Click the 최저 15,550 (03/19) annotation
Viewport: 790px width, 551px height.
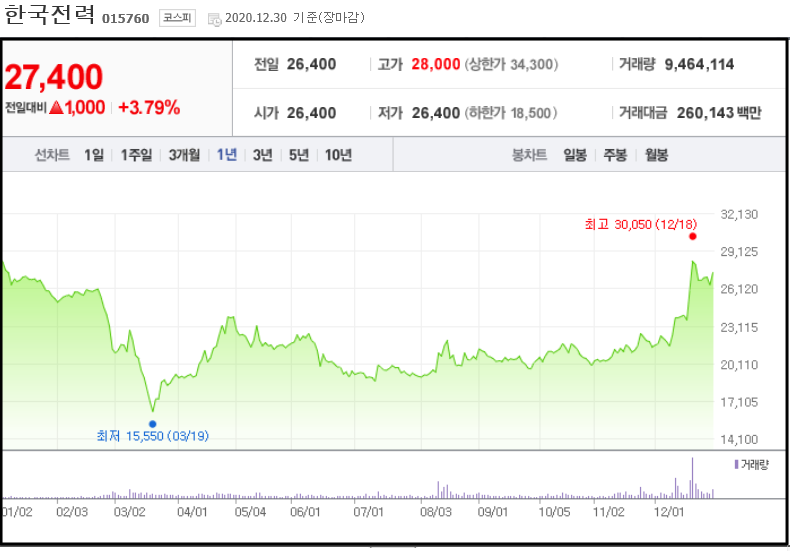[x=153, y=436]
